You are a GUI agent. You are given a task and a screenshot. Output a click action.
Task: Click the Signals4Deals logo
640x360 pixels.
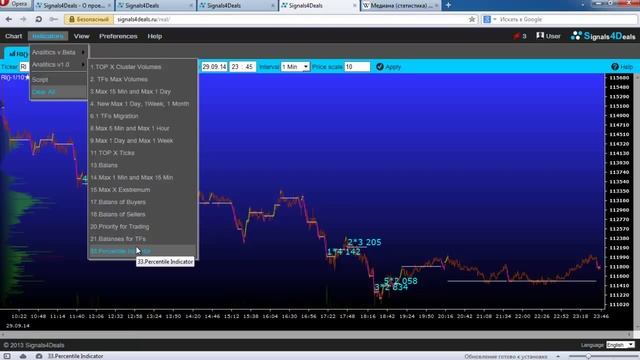603,36
